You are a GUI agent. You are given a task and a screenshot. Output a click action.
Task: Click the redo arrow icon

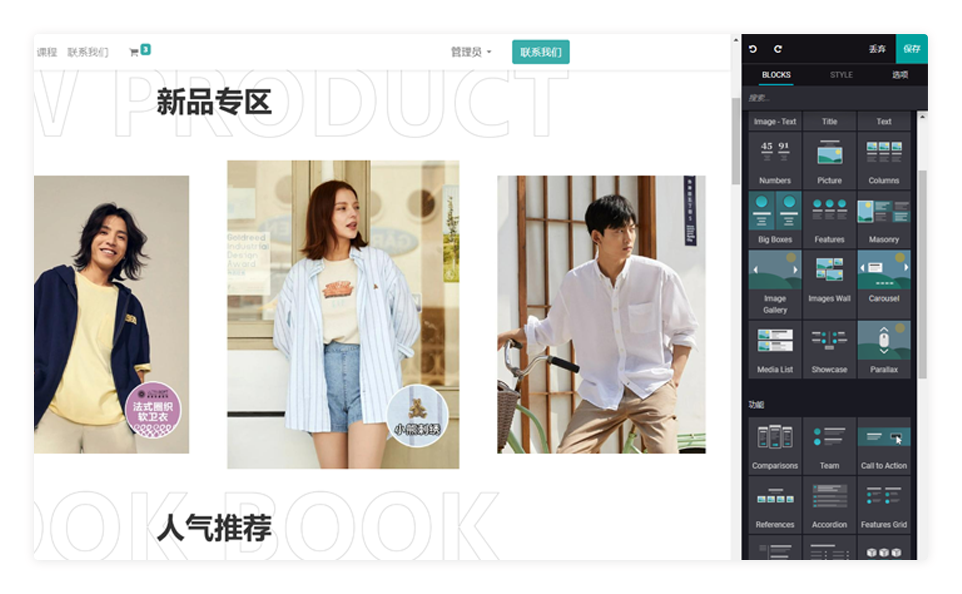pyautogui.click(x=778, y=49)
